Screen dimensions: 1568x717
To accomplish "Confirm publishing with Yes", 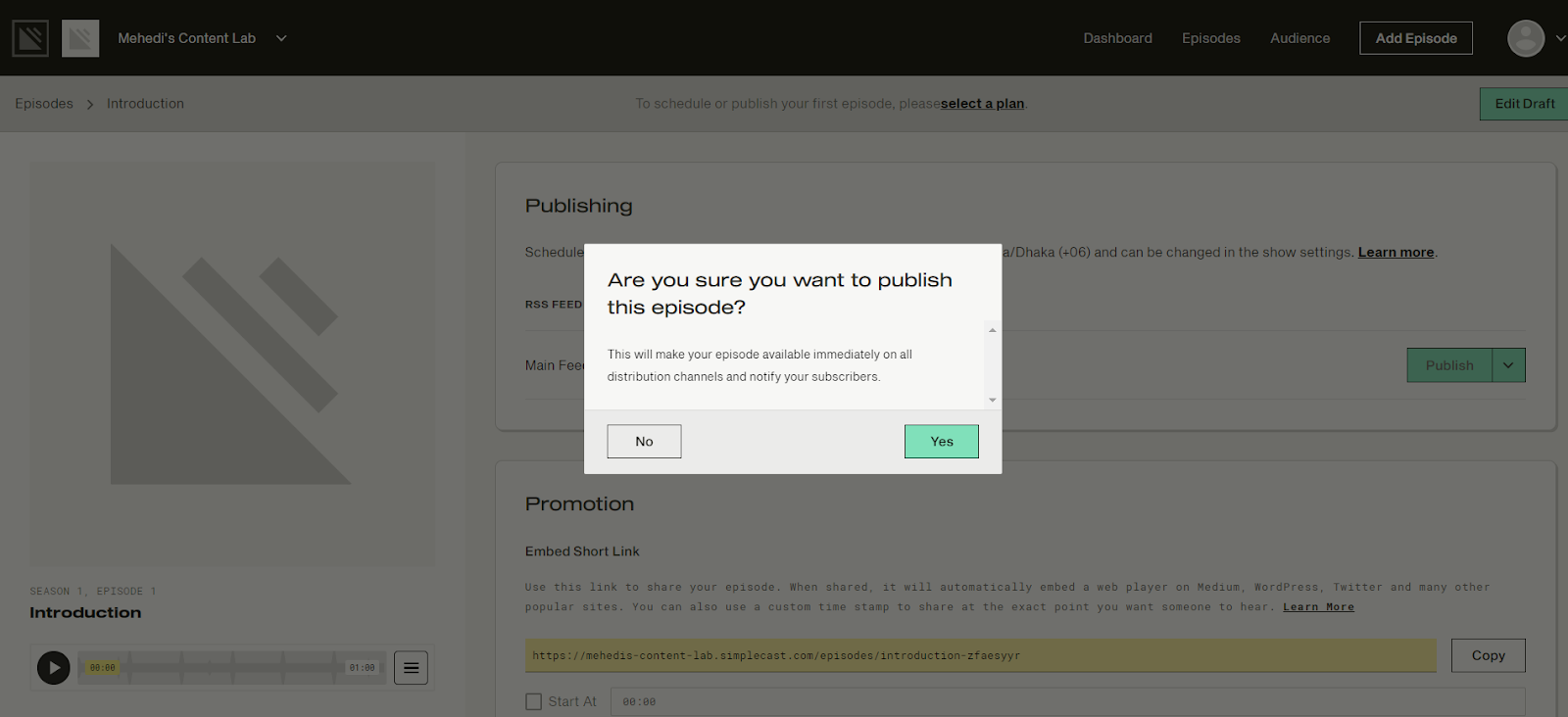I will click(941, 442).
